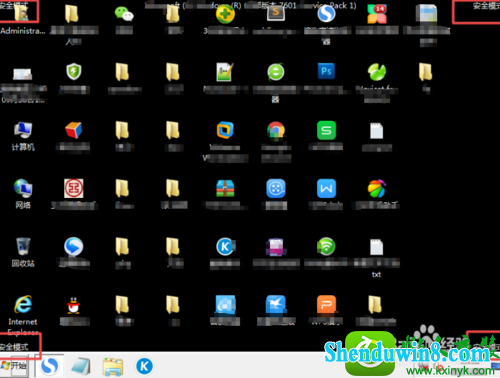Open Kugou K icon on the taskbar
The image size is (500, 378).
[x=144, y=366]
